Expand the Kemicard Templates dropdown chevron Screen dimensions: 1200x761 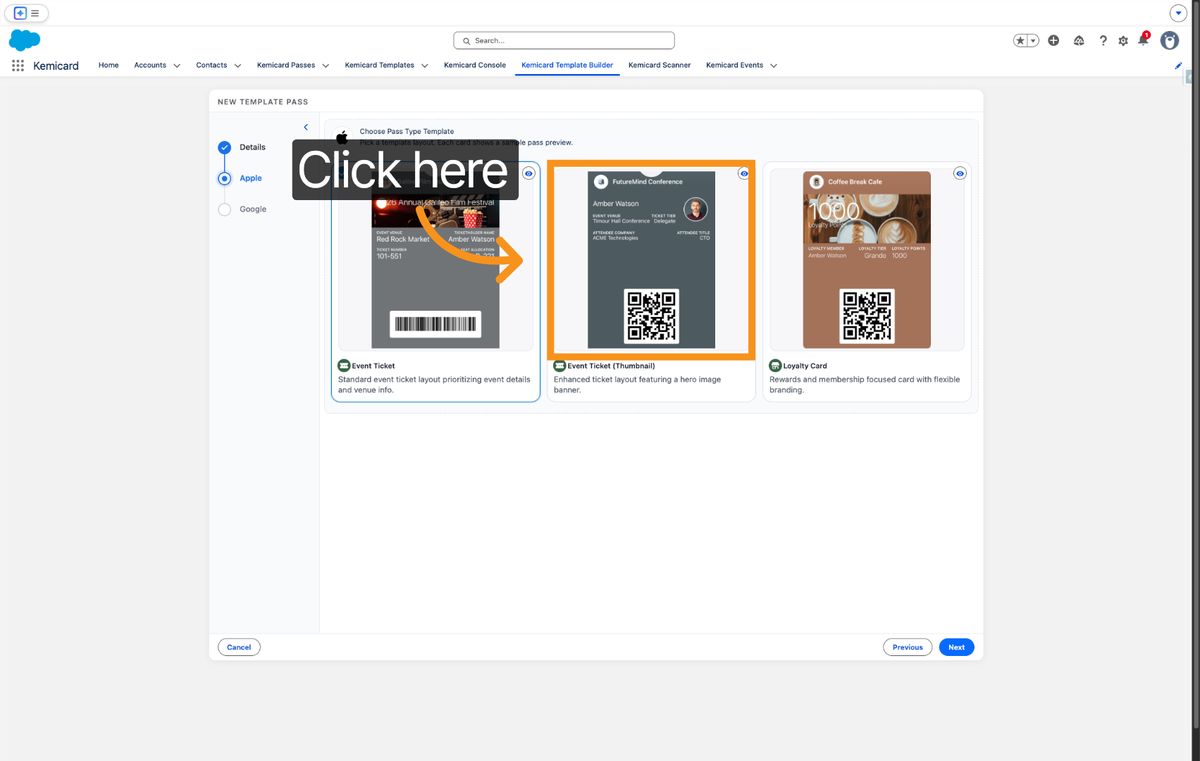(x=424, y=66)
